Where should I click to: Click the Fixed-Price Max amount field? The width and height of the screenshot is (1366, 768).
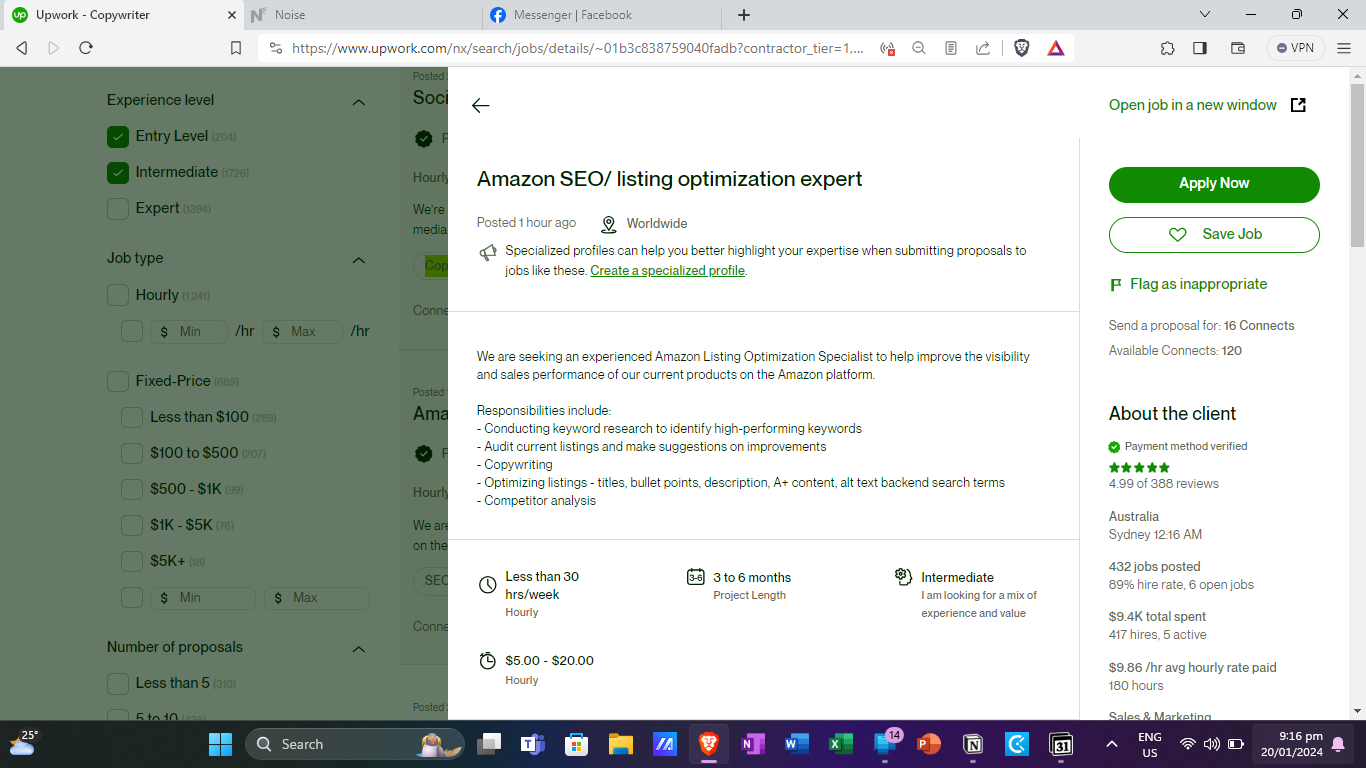(317, 598)
